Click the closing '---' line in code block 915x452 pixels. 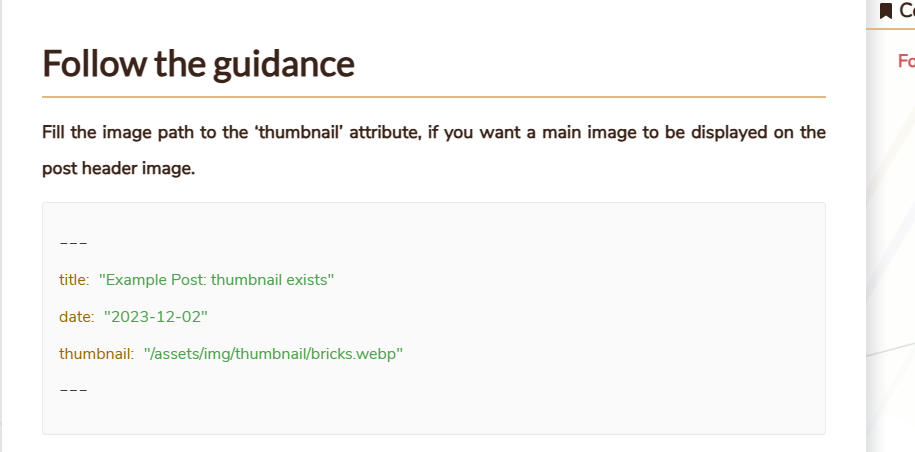(73, 389)
